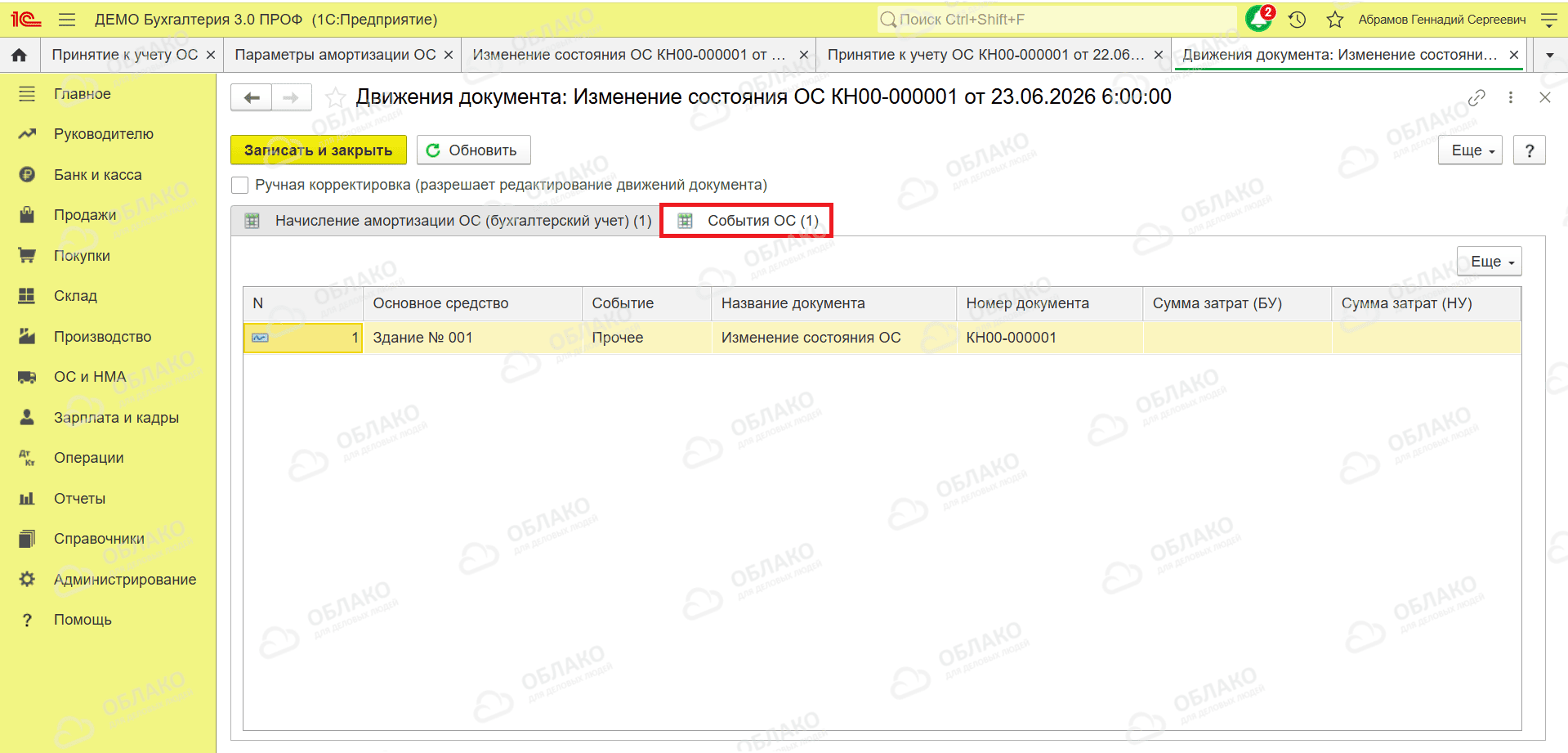
Task: Enable Ручная корректировка checkbox
Action: (x=239, y=185)
